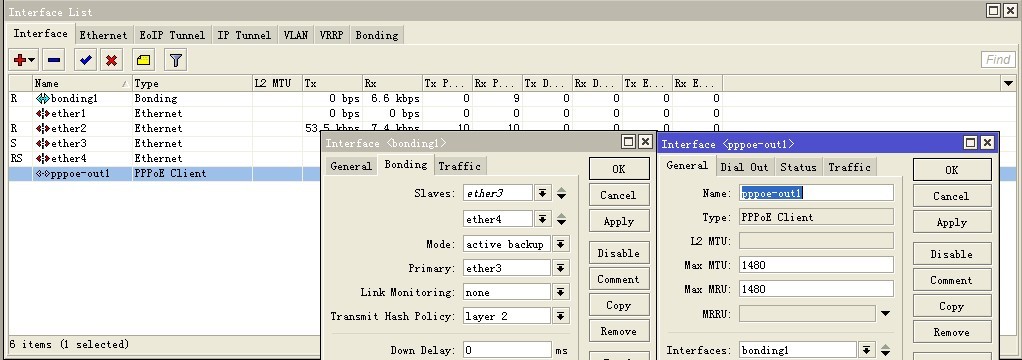
Task: Select the ether2 interface icon
Action: click(42, 128)
